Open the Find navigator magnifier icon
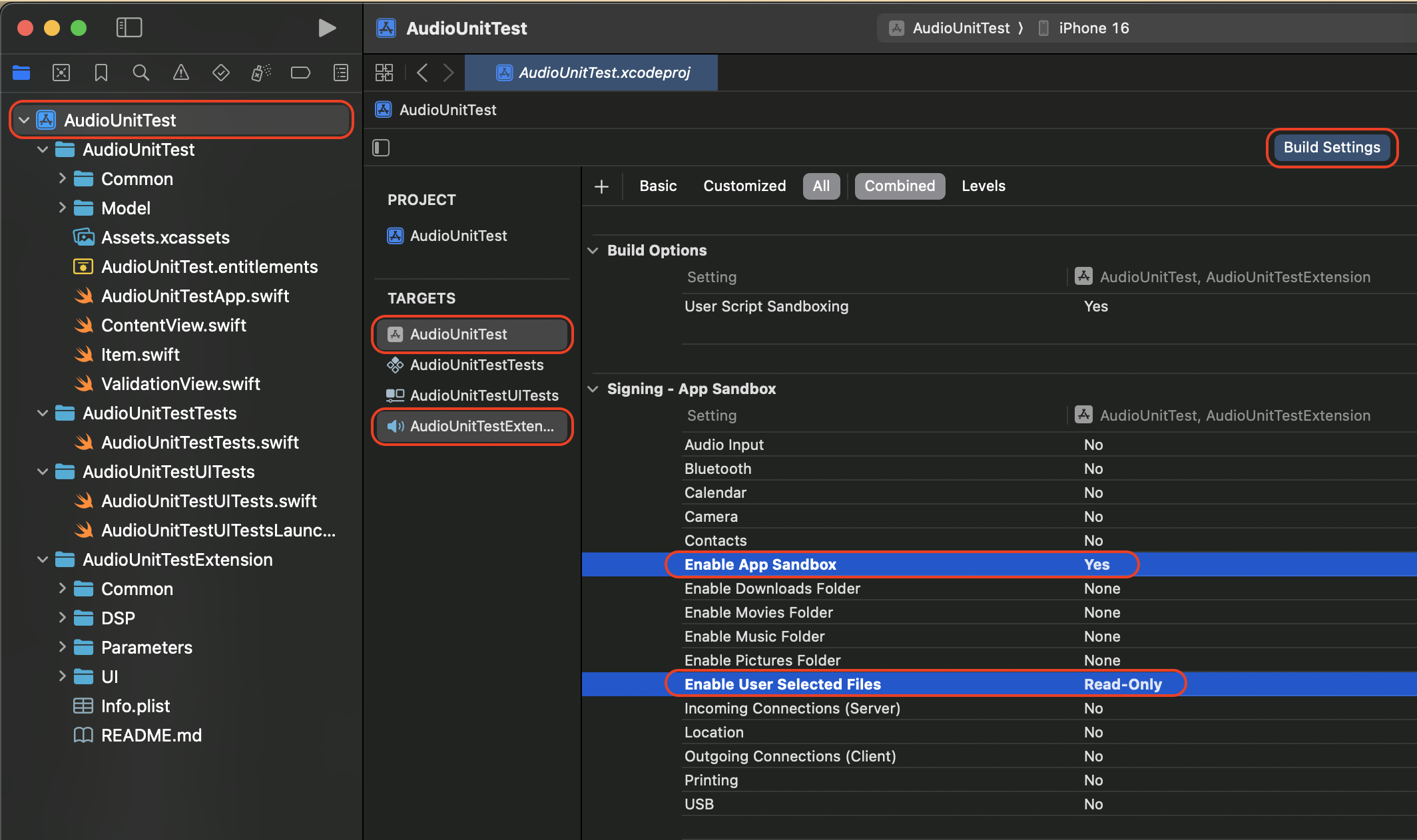This screenshot has height=840, width=1417. pyautogui.click(x=141, y=73)
